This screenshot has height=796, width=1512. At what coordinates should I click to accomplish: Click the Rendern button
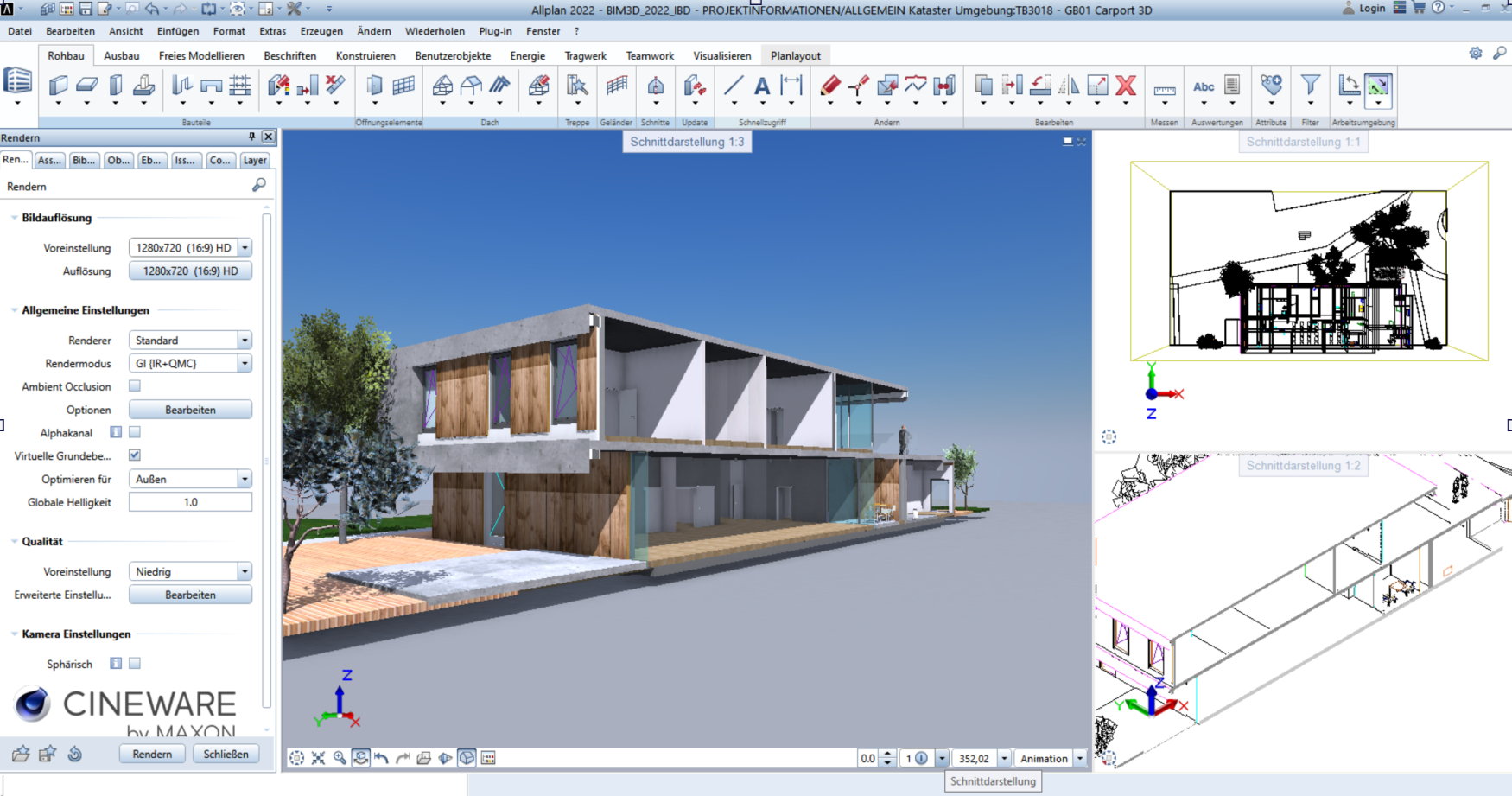click(152, 754)
